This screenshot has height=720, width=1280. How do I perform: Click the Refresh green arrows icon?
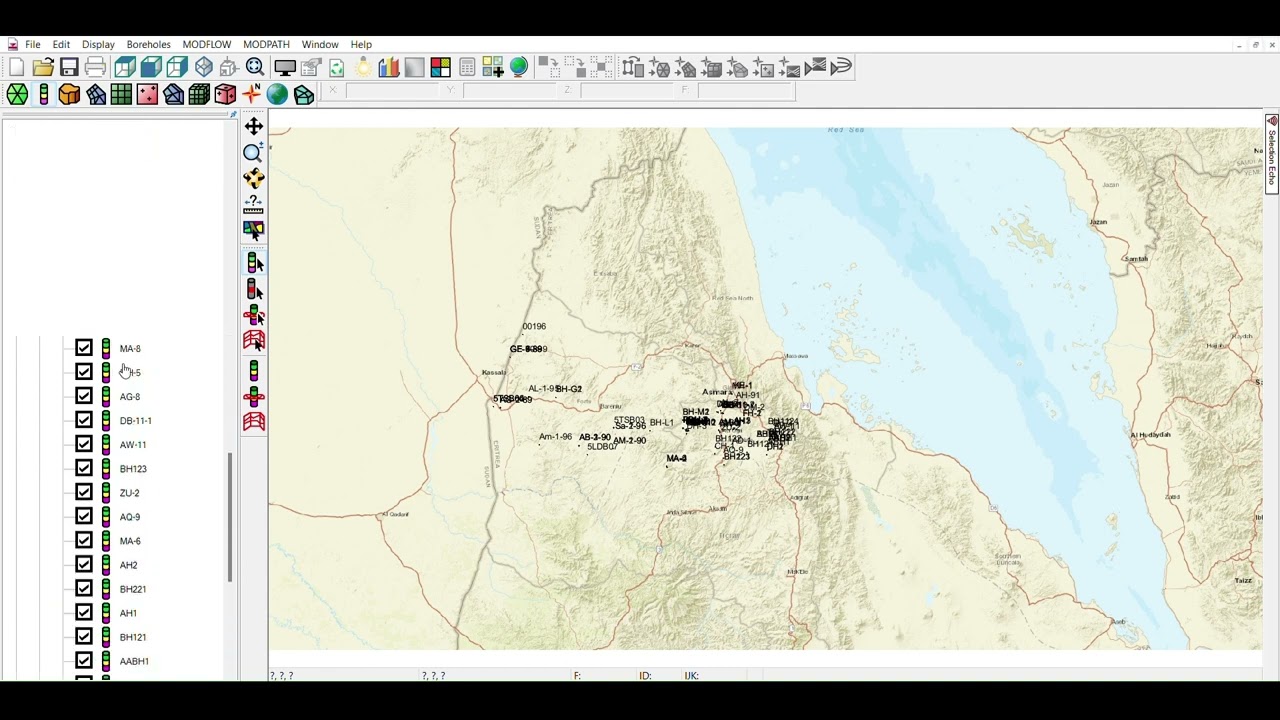[337, 68]
